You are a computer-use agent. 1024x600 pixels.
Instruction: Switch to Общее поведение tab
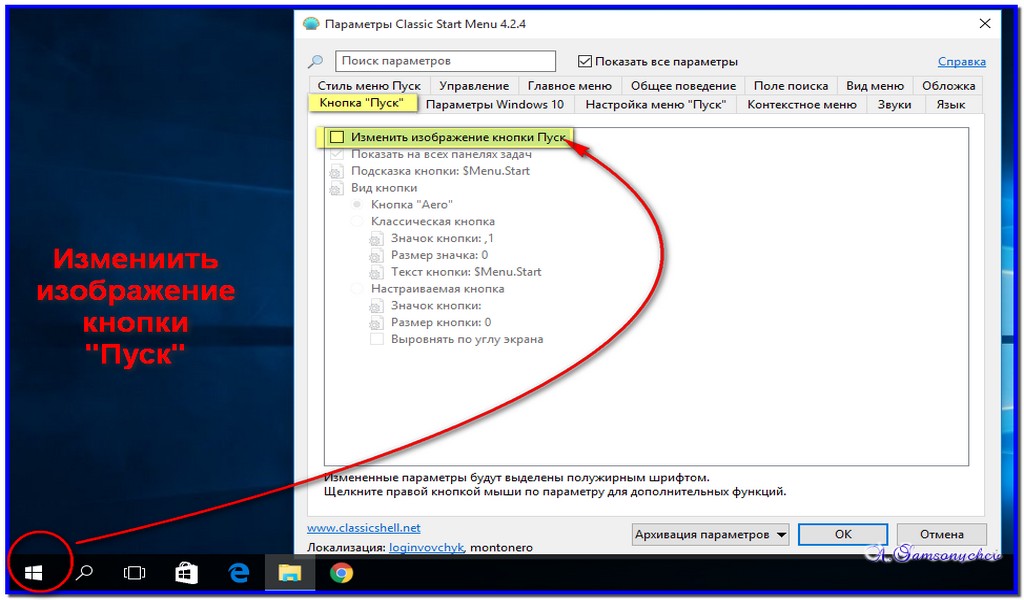coord(683,86)
